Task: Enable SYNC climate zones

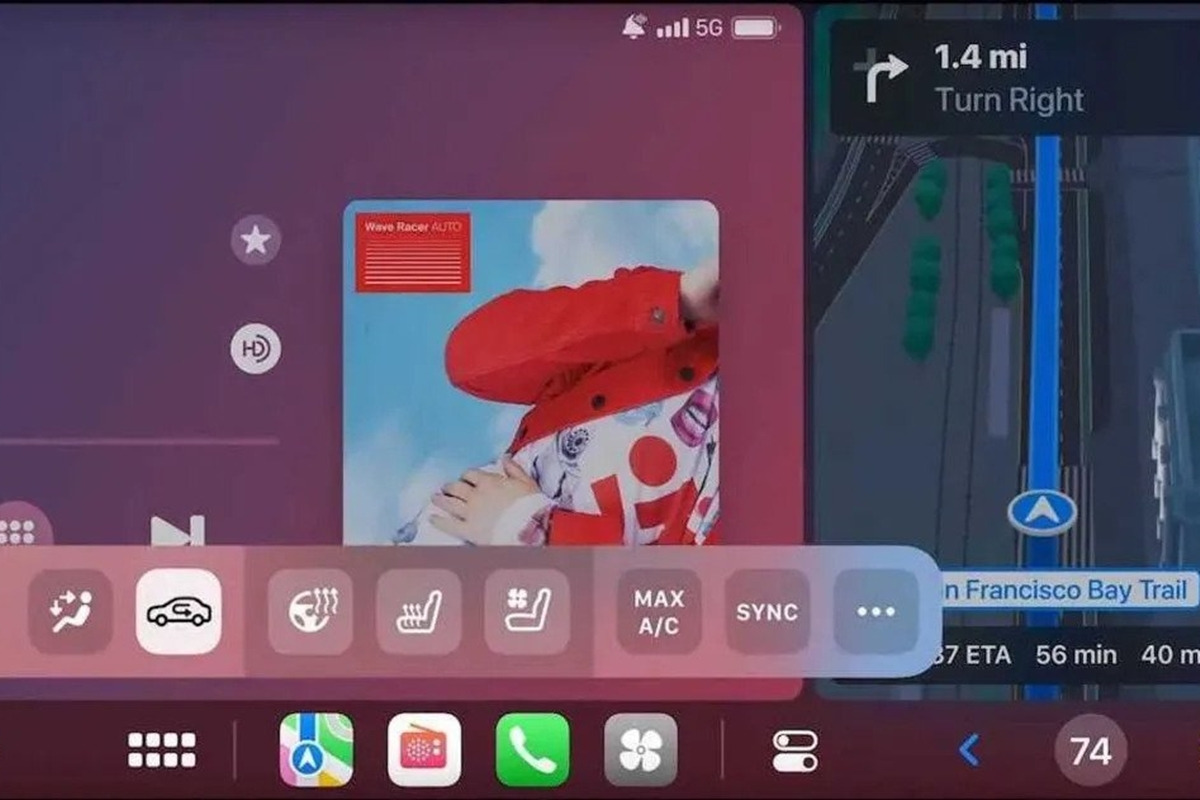Action: 767,611
